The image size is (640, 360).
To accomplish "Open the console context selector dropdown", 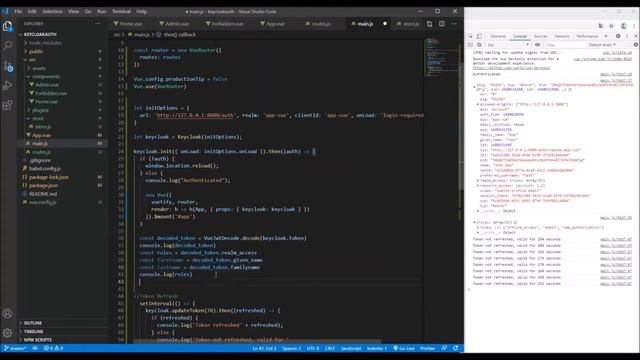I will [x=508, y=45].
